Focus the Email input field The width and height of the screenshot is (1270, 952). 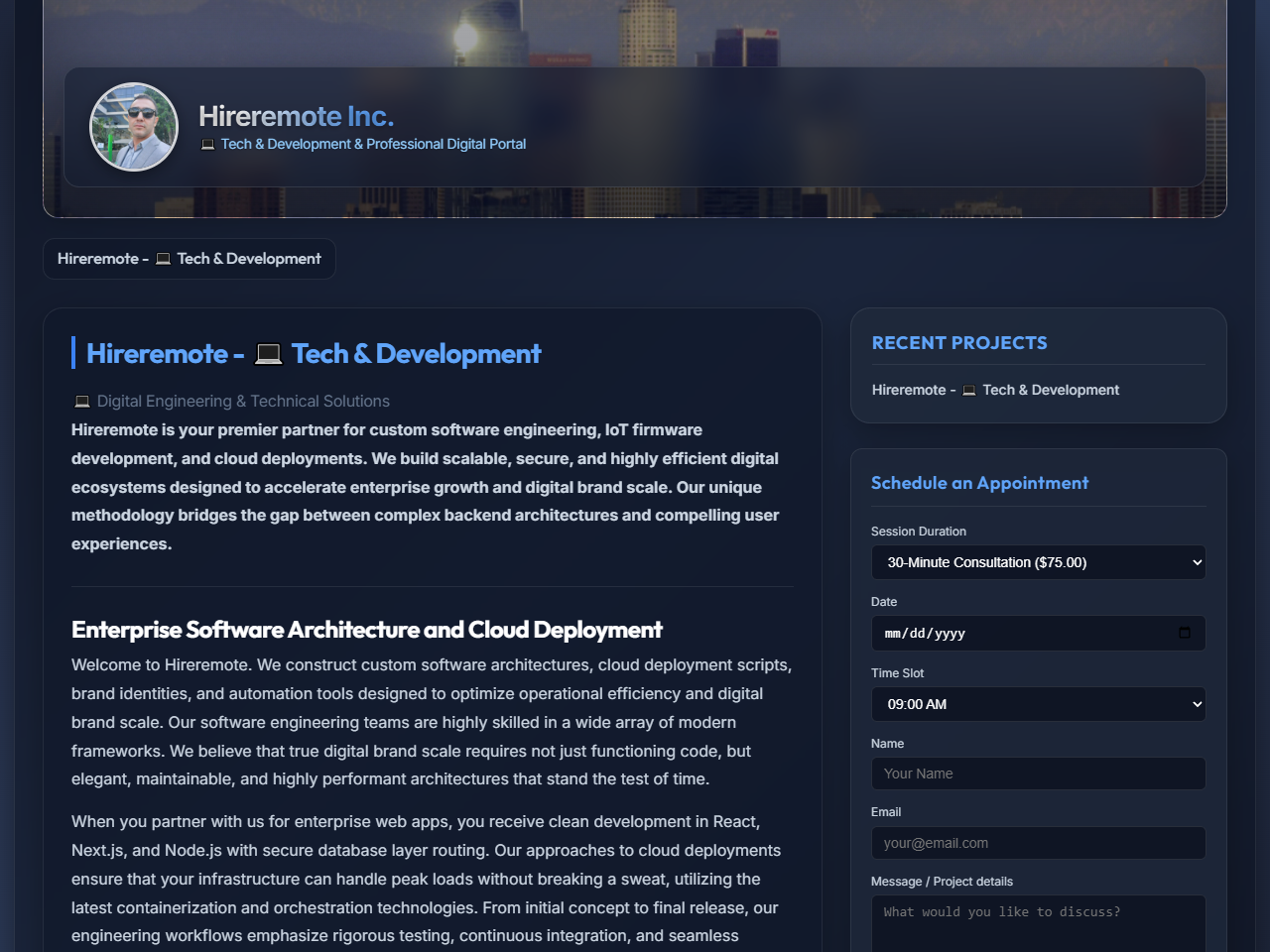[1039, 843]
